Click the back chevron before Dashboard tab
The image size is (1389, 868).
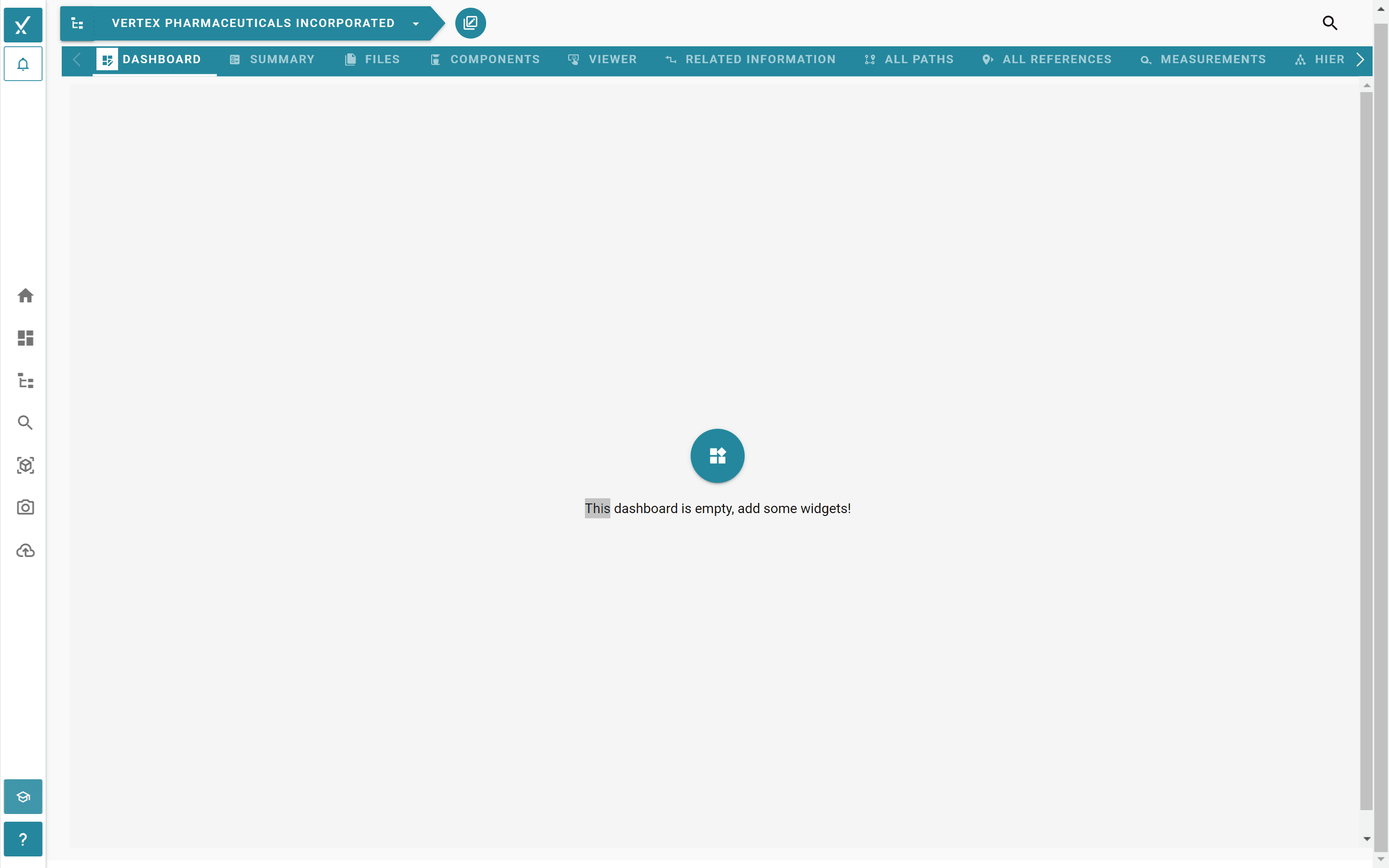[x=76, y=59]
